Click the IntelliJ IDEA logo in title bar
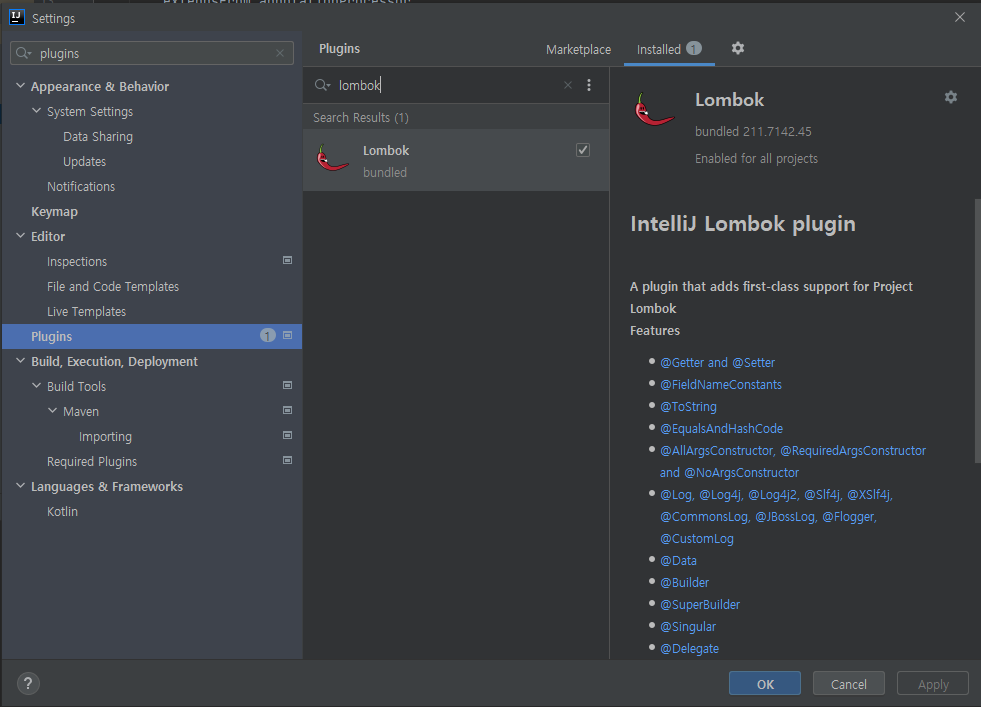This screenshot has width=981, height=707. click(x=16, y=18)
